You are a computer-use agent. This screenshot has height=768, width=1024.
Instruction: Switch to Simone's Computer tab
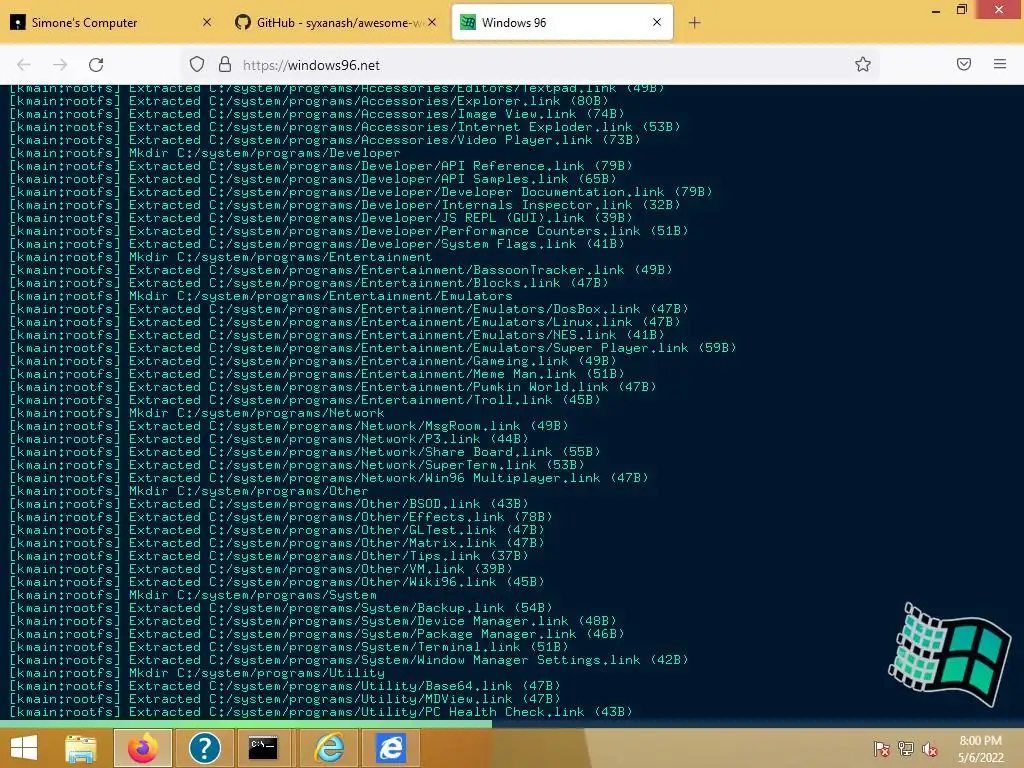[111, 22]
